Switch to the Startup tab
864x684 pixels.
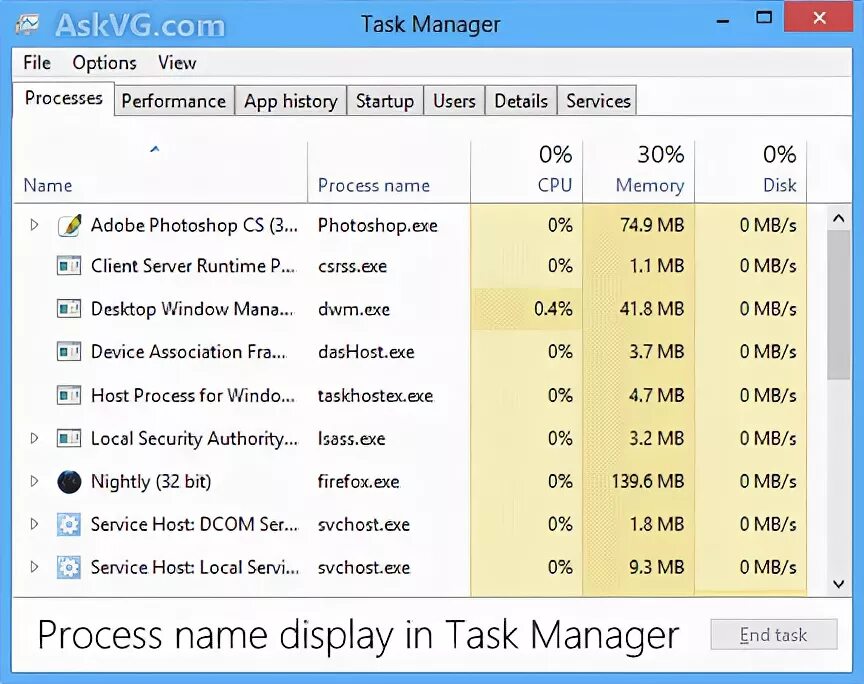point(385,101)
